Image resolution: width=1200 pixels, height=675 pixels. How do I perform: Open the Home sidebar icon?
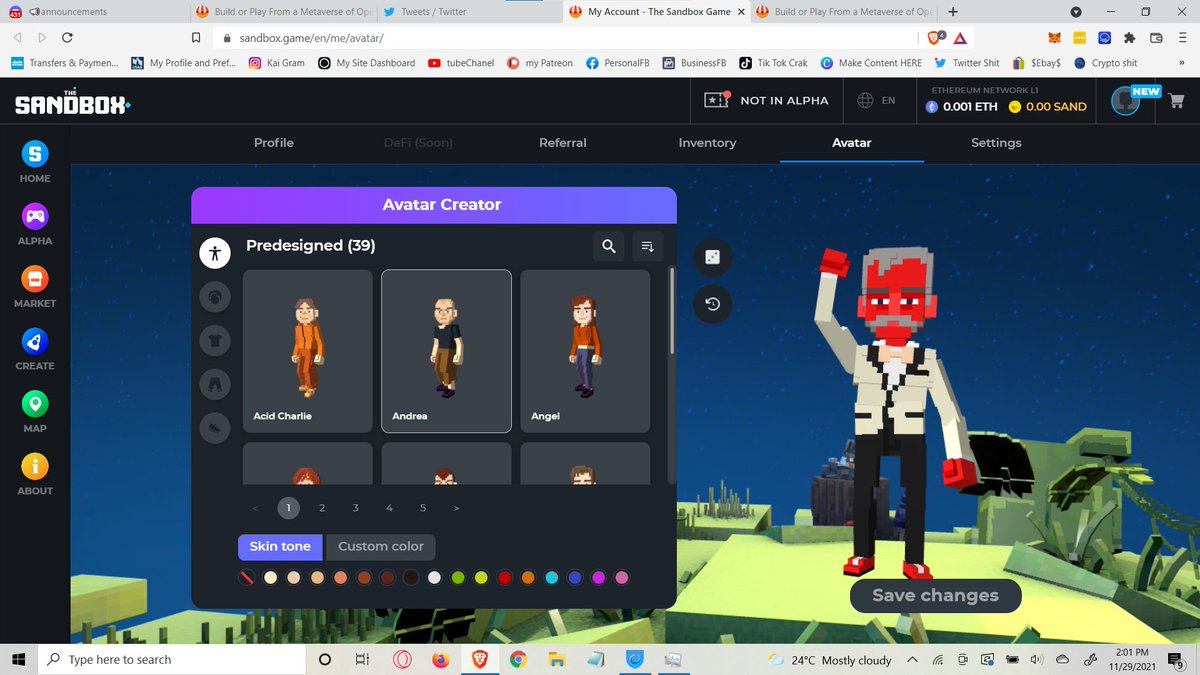[35, 153]
